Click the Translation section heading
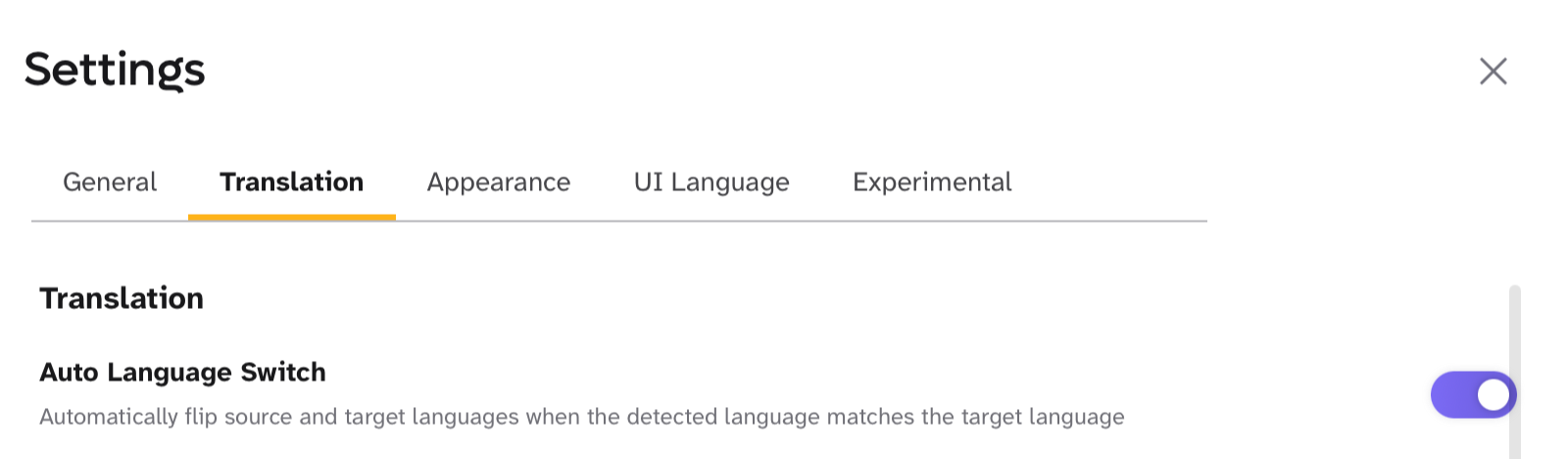This screenshot has width=1568, height=459. [122, 298]
